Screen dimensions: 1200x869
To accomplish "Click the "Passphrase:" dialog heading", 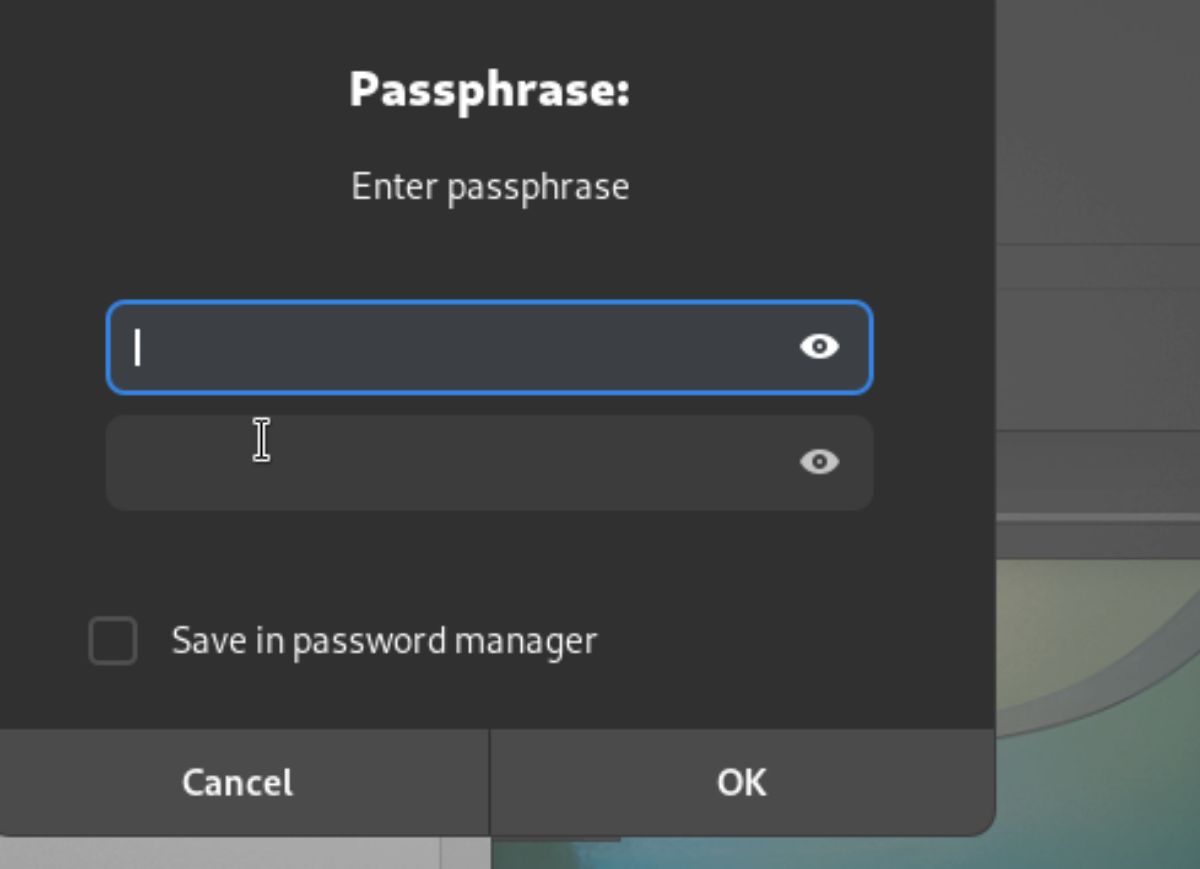I will (x=490, y=90).
